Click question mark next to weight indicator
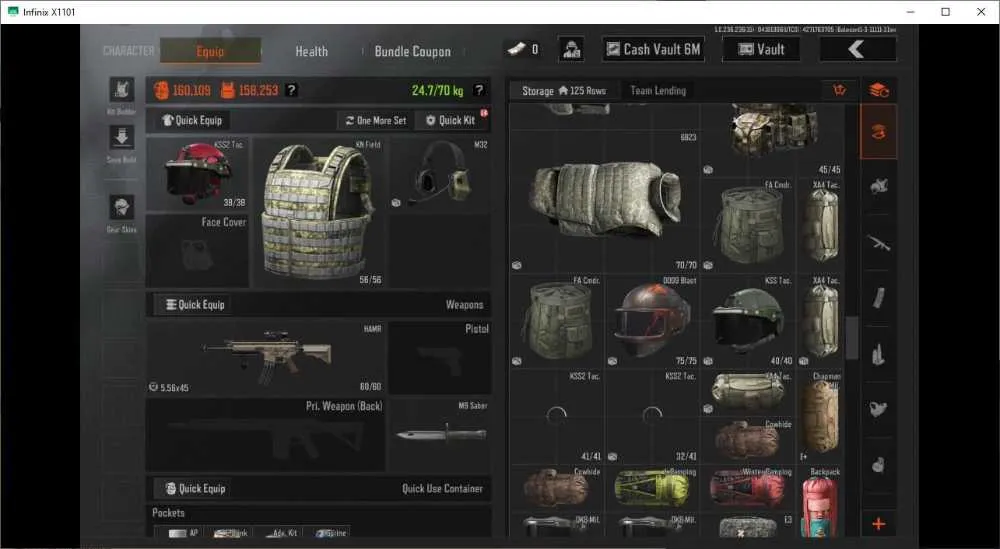This screenshot has width=1000, height=549. (479, 90)
